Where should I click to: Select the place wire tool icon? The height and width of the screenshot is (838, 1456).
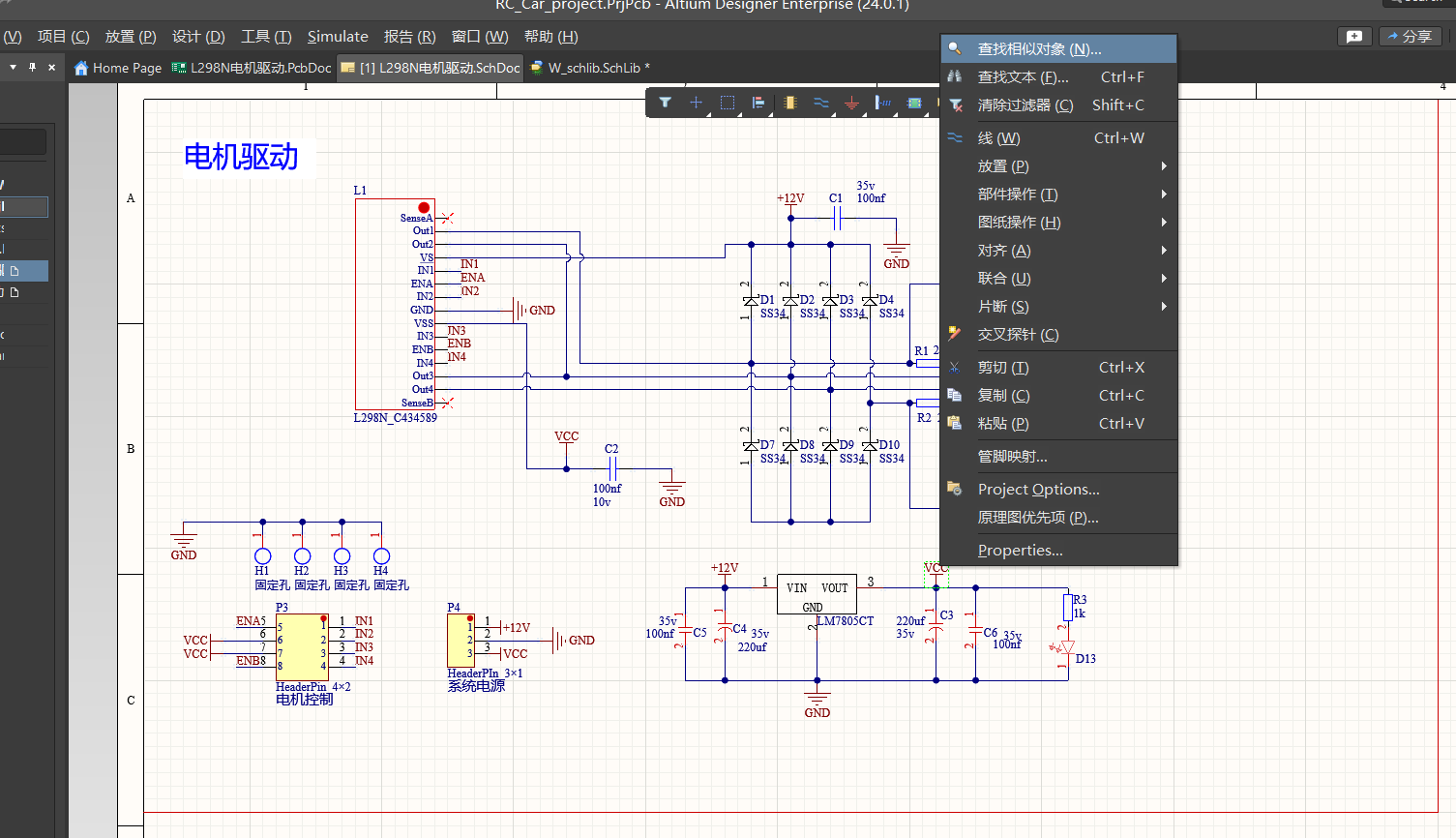(821, 103)
